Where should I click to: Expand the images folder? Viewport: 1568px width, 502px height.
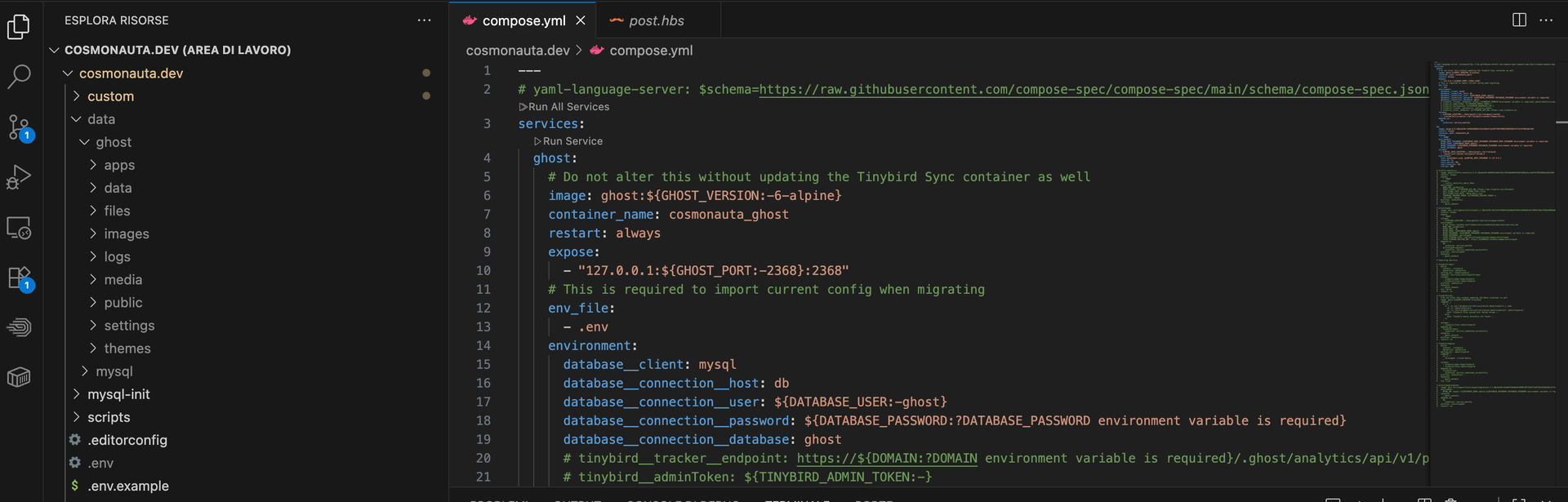click(93, 233)
